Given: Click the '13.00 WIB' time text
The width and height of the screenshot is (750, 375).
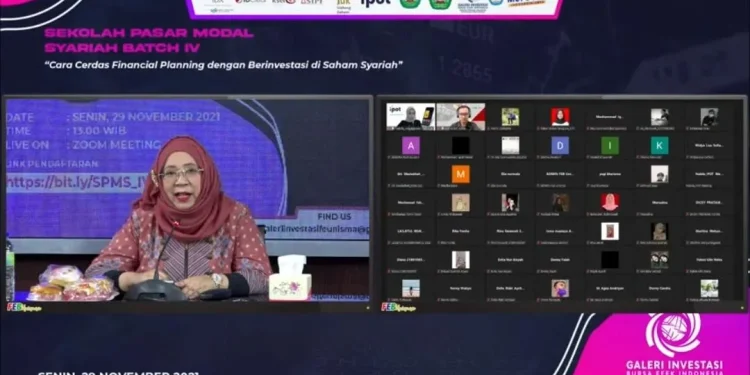Looking at the screenshot, I should [x=99, y=131].
